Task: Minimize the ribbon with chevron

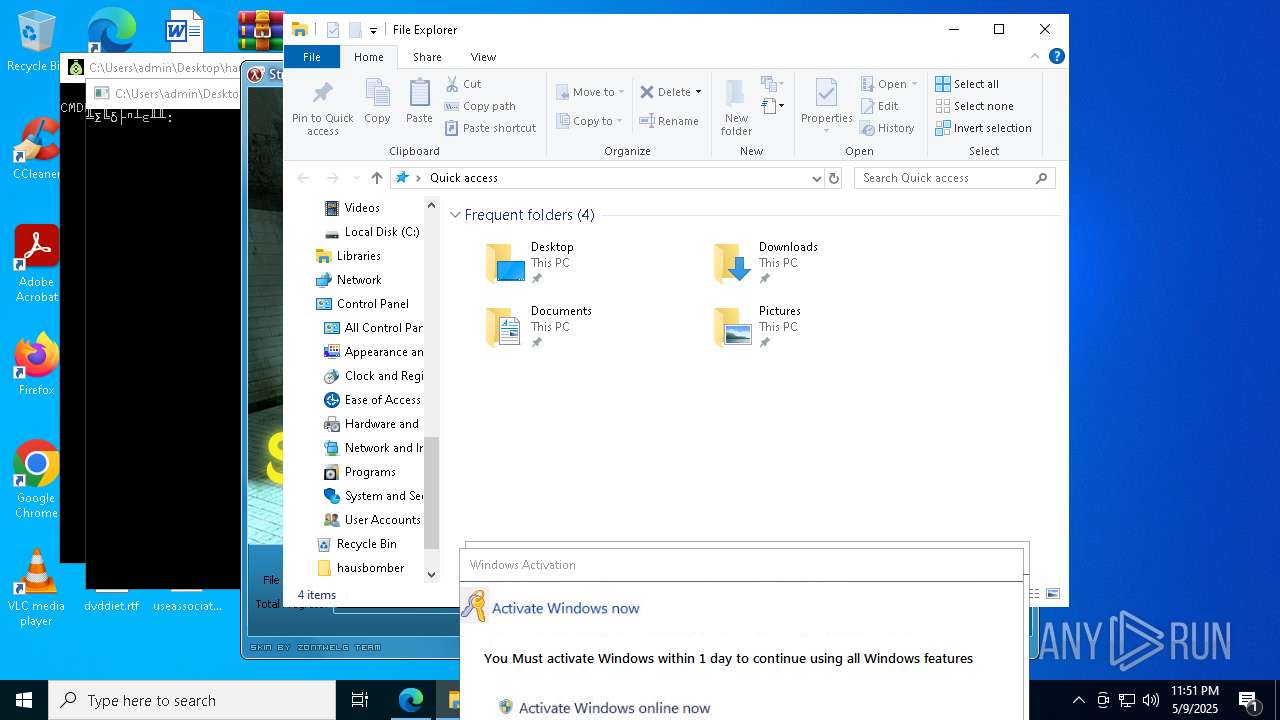Action: coord(1035,57)
